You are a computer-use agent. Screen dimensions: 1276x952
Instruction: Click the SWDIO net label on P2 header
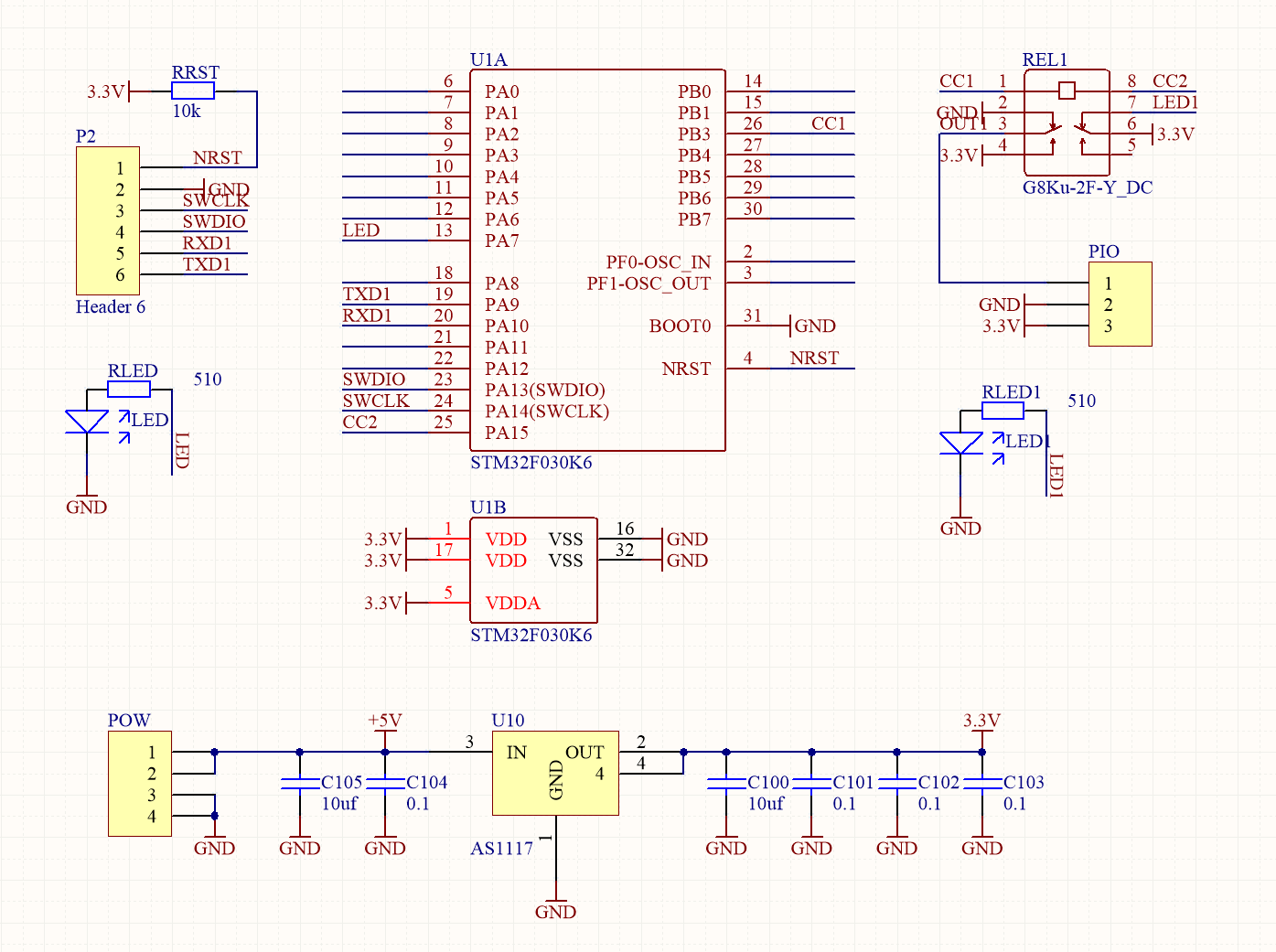[214, 221]
